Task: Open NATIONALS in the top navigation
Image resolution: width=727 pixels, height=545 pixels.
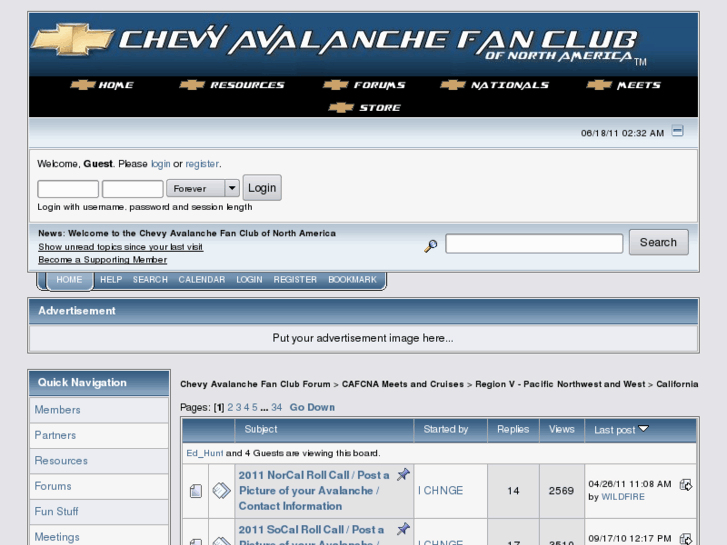Action: [510, 85]
